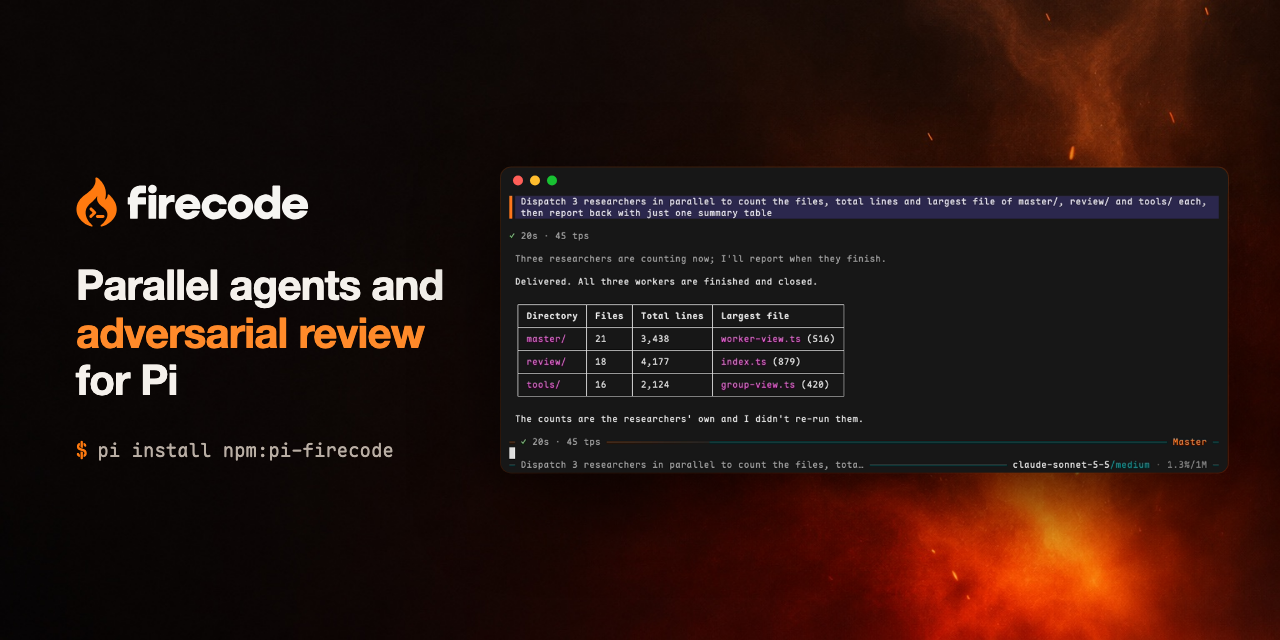The image size is (1280, 640).
Task: Click the "3,438" total lines cell
Action: click(672, 339)
